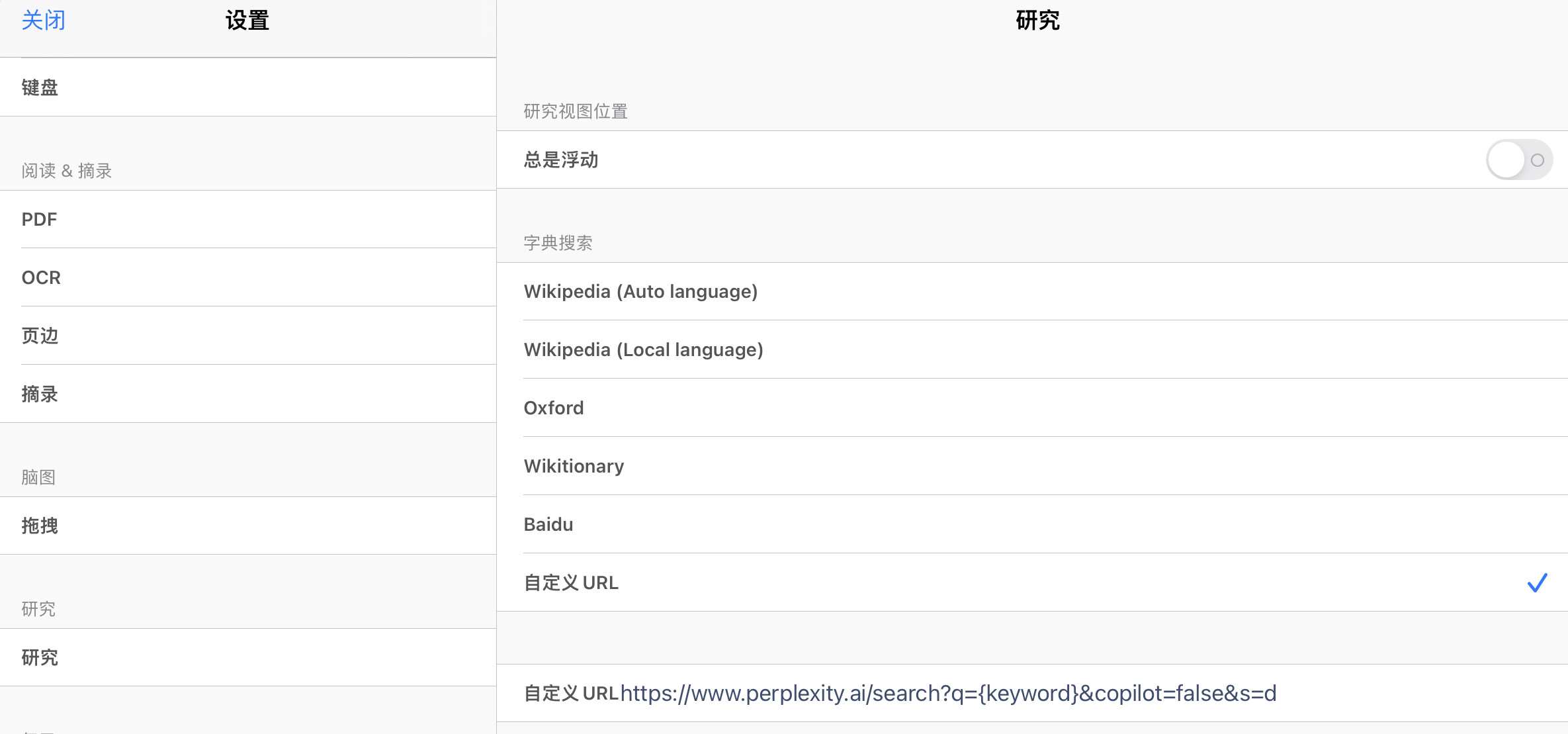Open the 研究 settings item in sidebar
Image resolution: width=1568 pixels, height=734 pixels.
(x=248, y=657)
